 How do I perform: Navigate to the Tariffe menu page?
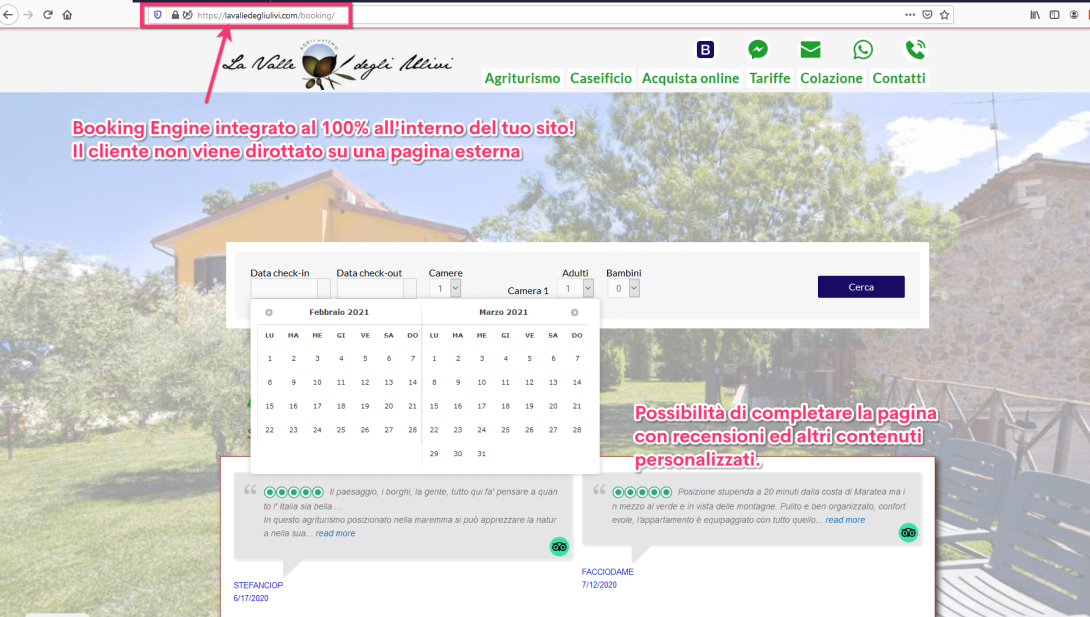tap(769, 78)
